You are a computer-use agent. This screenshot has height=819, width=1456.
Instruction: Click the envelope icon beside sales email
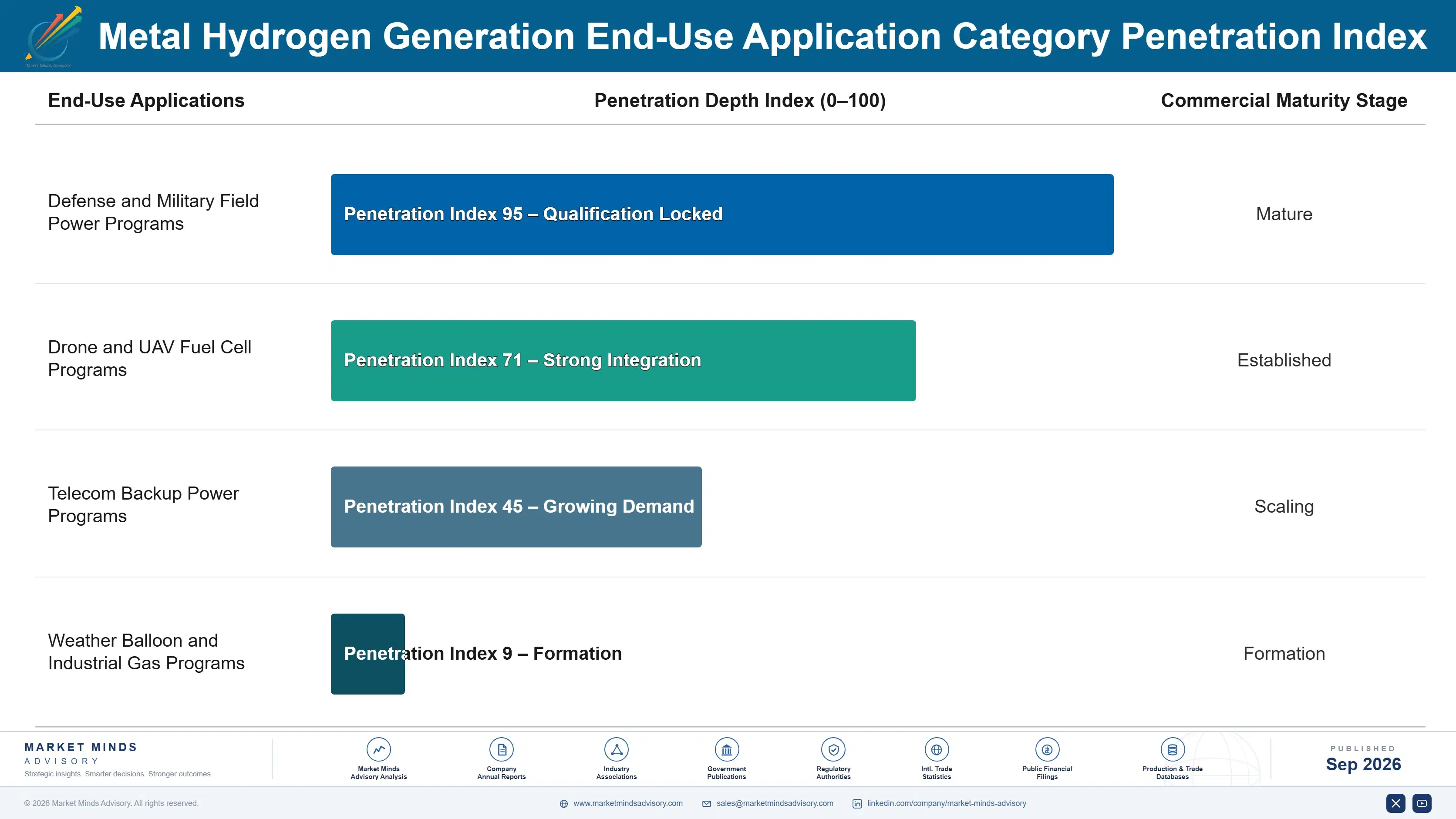coord(707,804)
